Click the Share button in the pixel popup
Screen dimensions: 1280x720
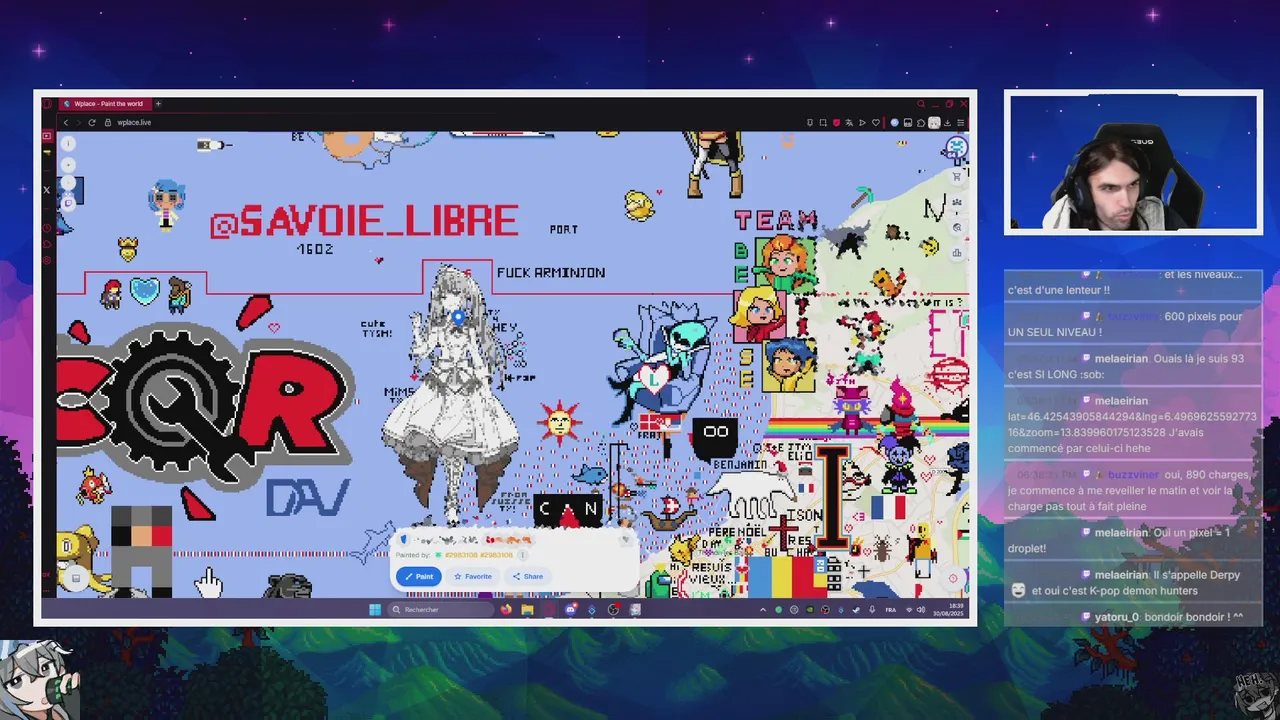tap(527, 576)
